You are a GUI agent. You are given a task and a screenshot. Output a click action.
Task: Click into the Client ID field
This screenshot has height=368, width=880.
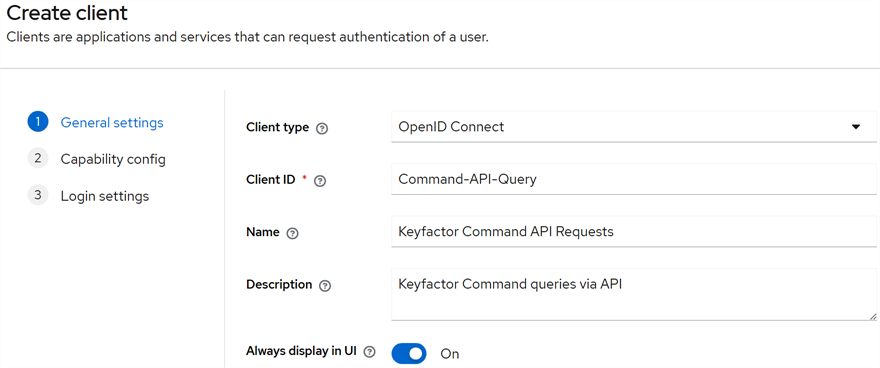634,179
